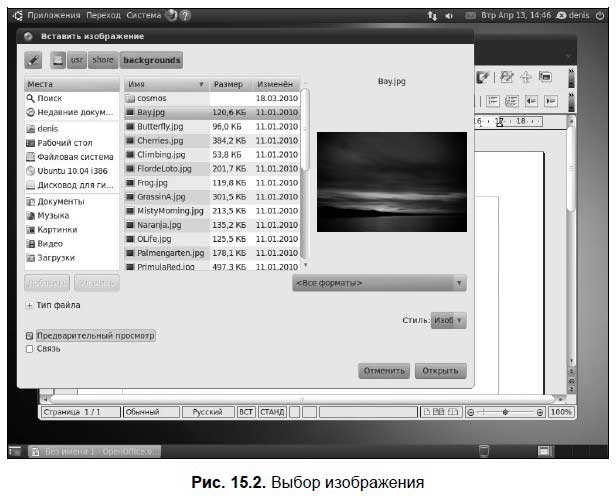Click the Firefox launcher icon in top panel
Screen dimensions: 616x496
tap(172, 15)
